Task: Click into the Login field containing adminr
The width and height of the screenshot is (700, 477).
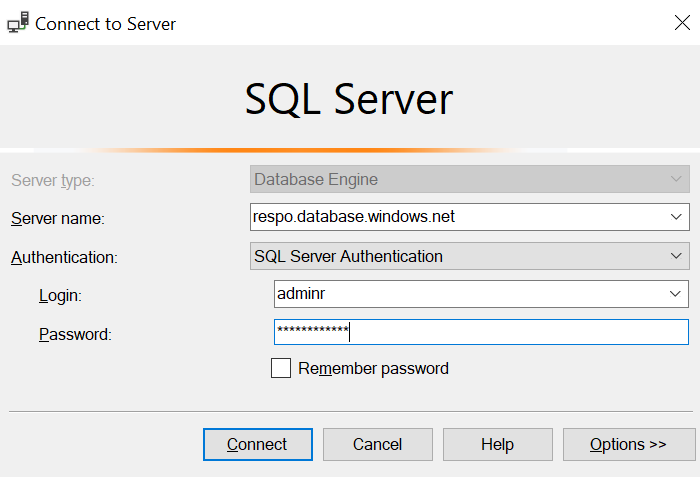Action: click(465, 294)
